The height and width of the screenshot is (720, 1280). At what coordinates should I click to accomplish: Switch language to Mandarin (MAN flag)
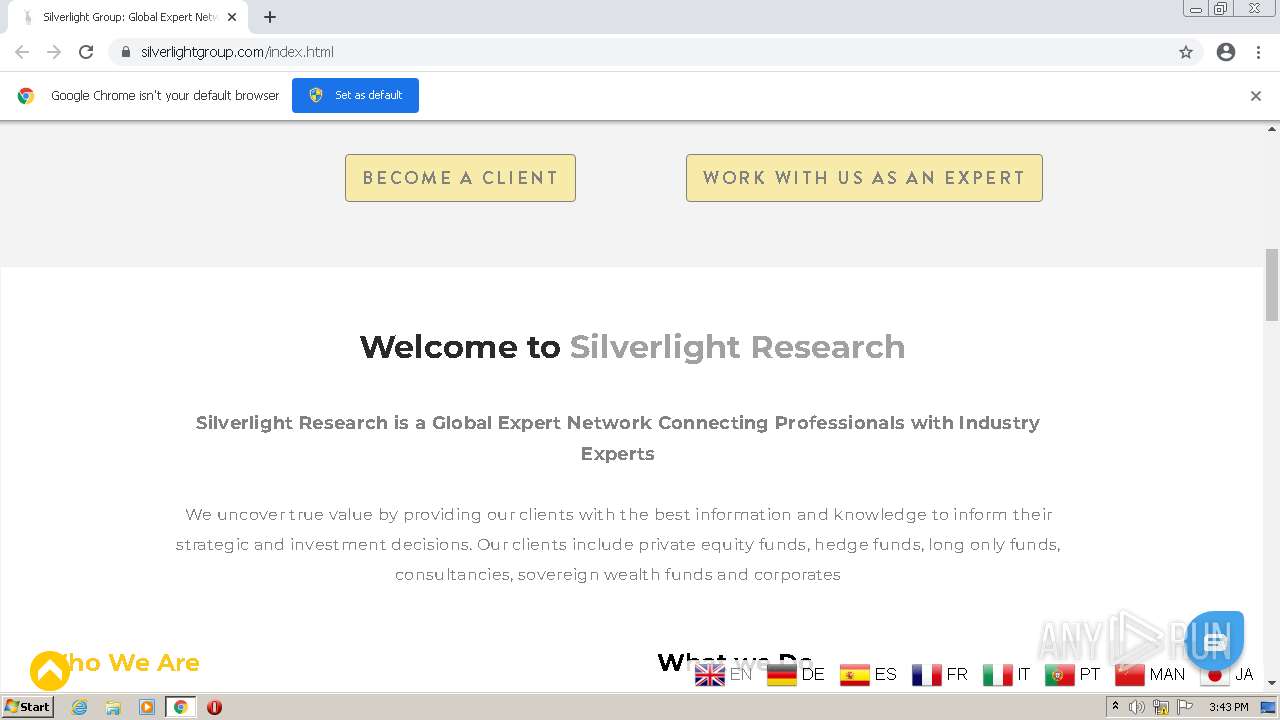(x=1150, y=675)
